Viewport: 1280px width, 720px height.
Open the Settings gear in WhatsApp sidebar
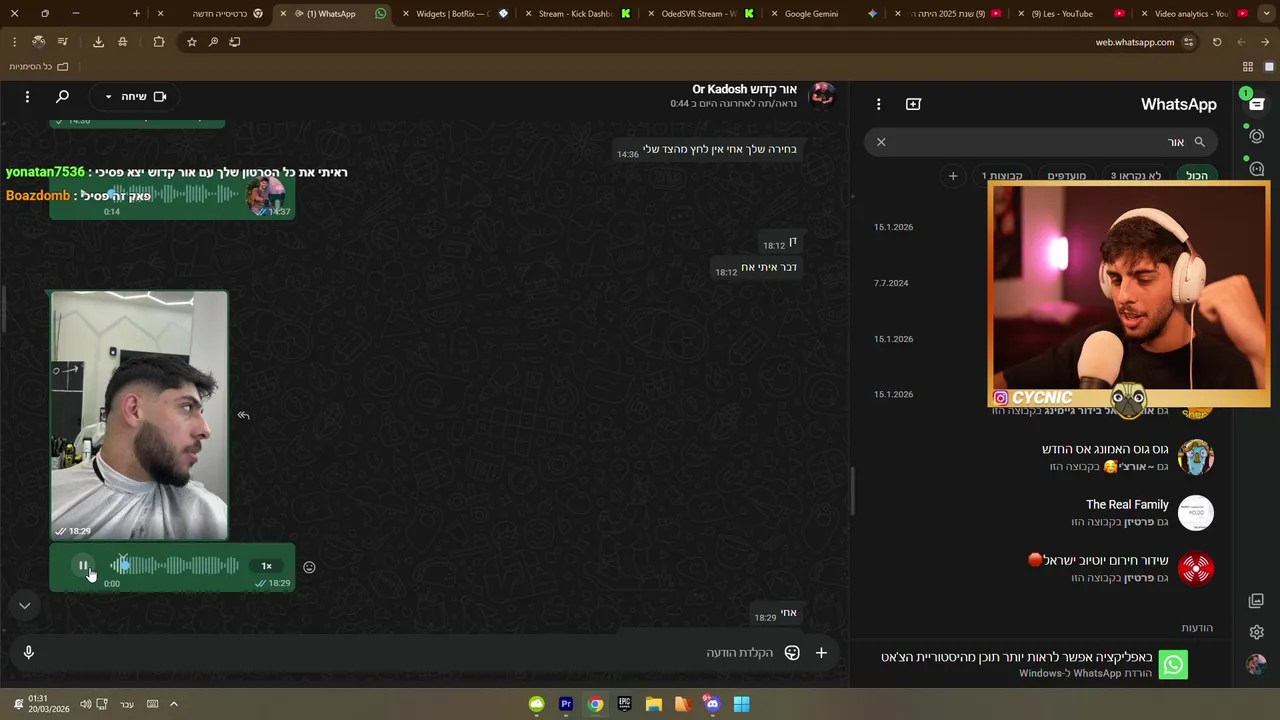(1257, 632)
